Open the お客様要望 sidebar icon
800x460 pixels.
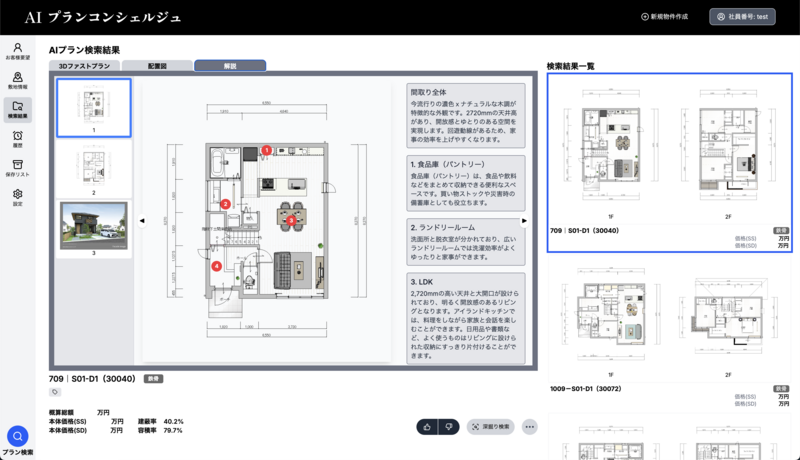pos(17,51)
